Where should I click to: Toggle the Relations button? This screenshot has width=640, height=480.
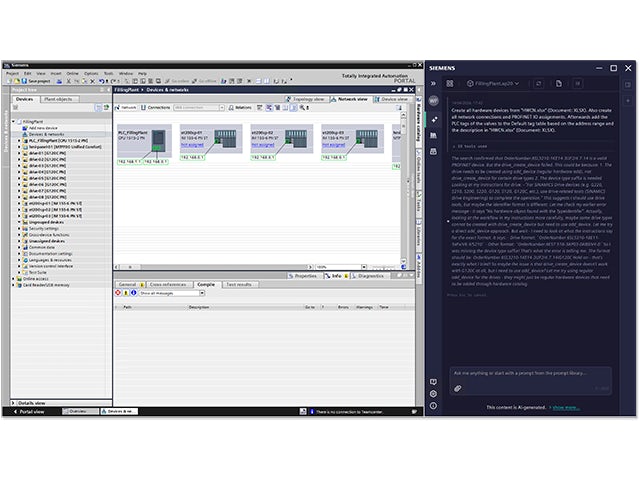tap(240, 108)
